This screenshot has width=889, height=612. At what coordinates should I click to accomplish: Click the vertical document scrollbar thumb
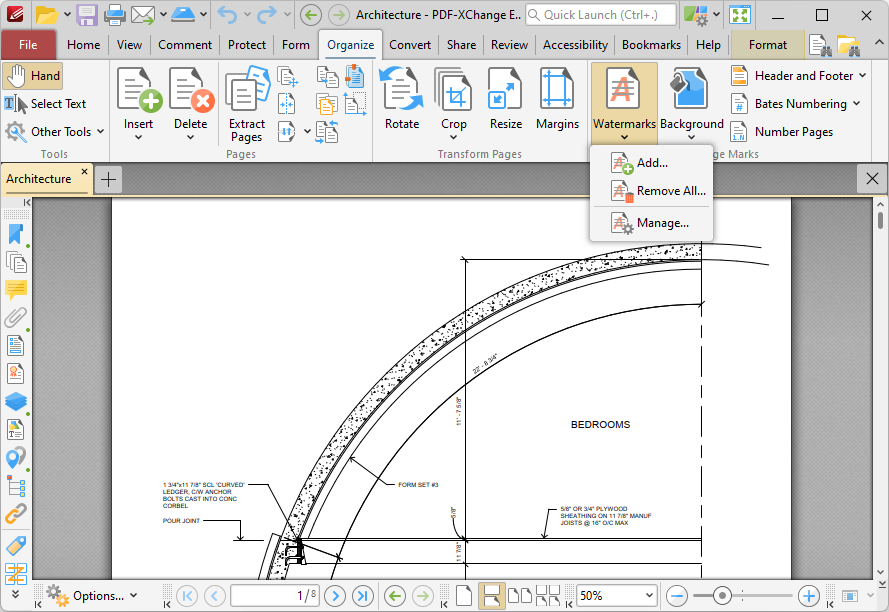tap(880, 220)
